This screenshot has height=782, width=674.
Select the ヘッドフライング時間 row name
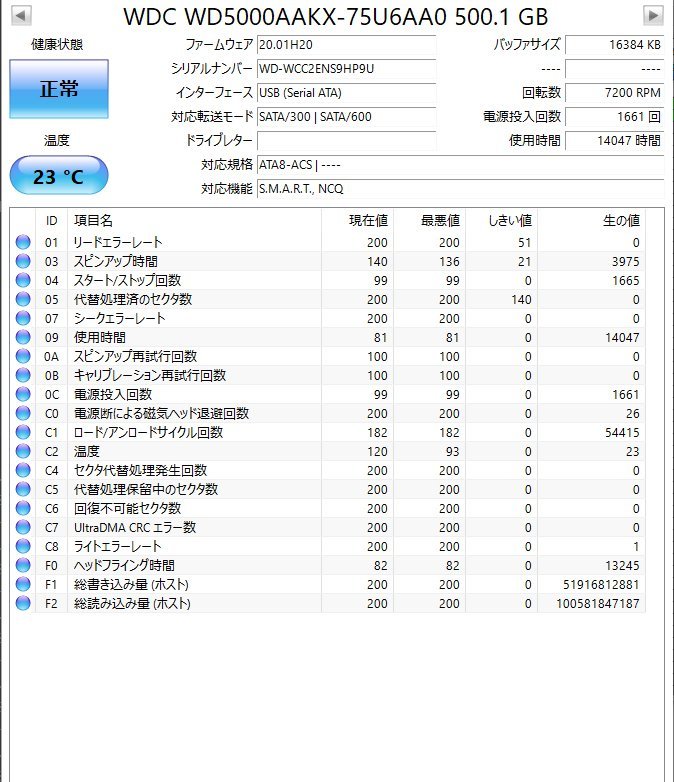click(124, 565)
